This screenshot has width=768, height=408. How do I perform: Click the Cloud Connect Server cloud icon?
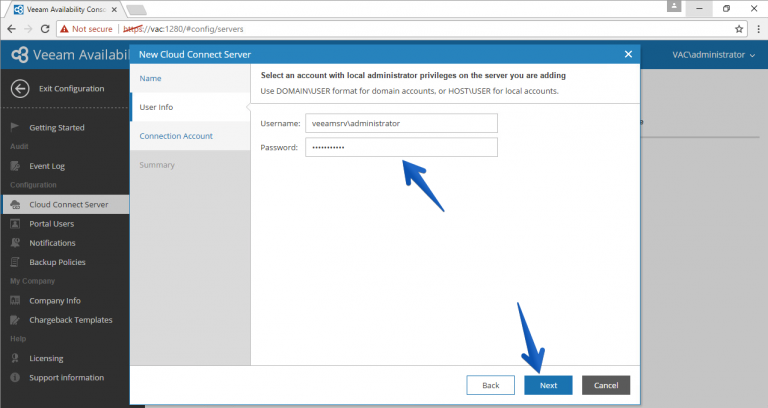tap(15, 204)
